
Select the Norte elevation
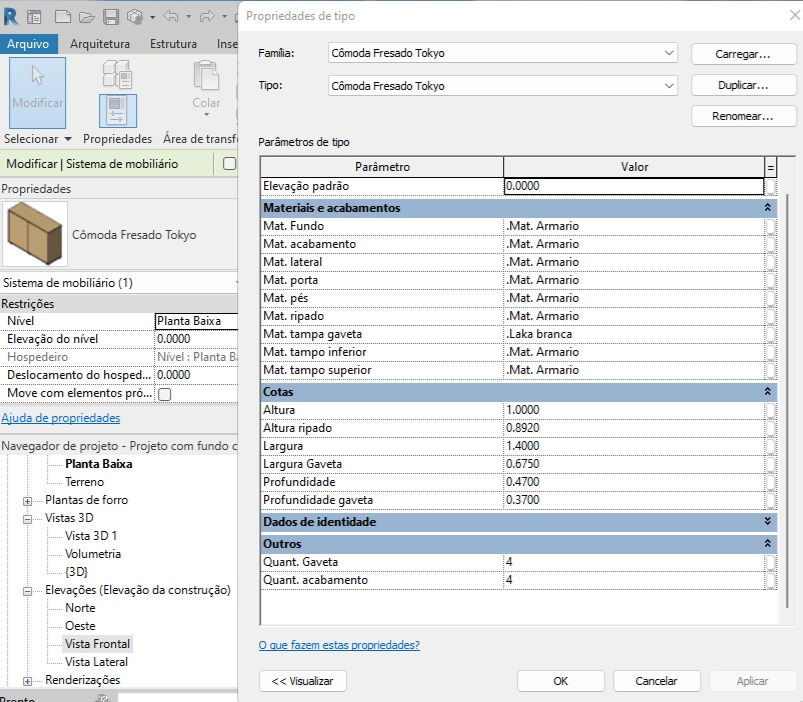pos(80,608)
